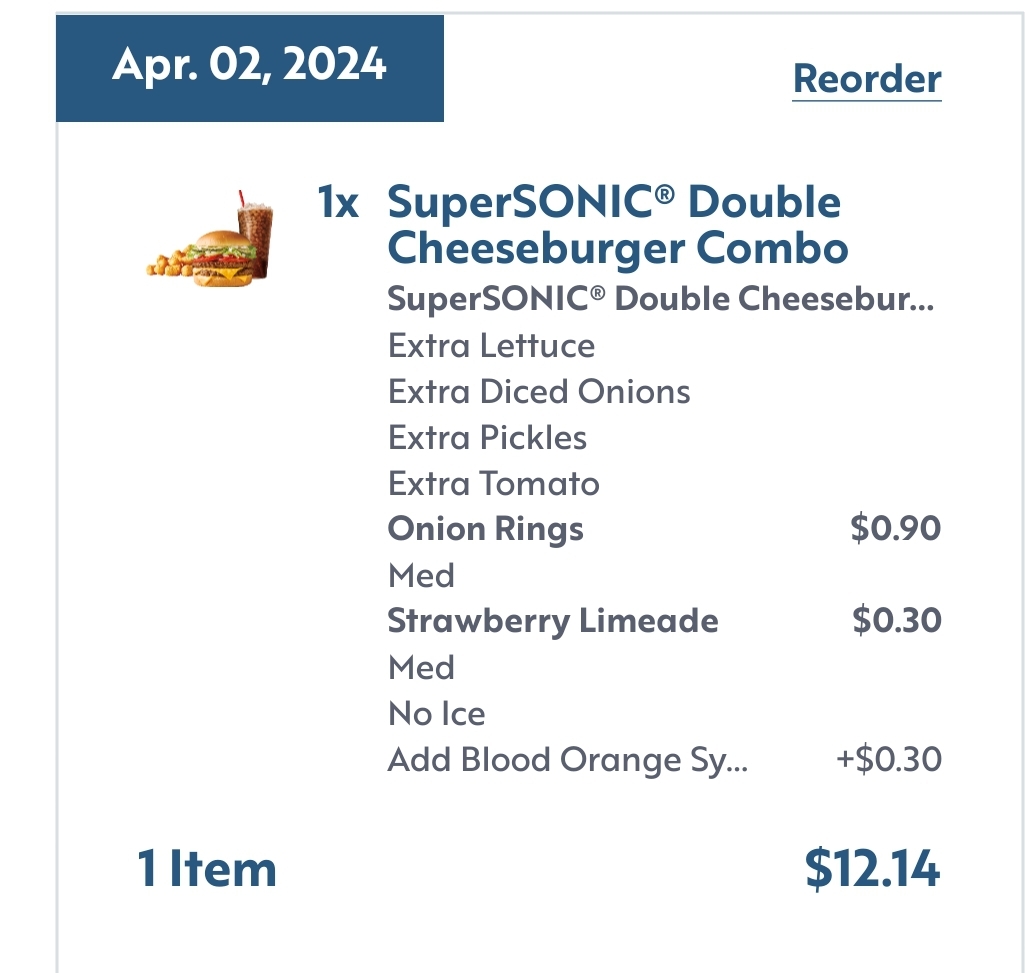This screenshot has width=1027, height=973.
Task: Click the Med size under Onion Rings
Action: (421, 576)
